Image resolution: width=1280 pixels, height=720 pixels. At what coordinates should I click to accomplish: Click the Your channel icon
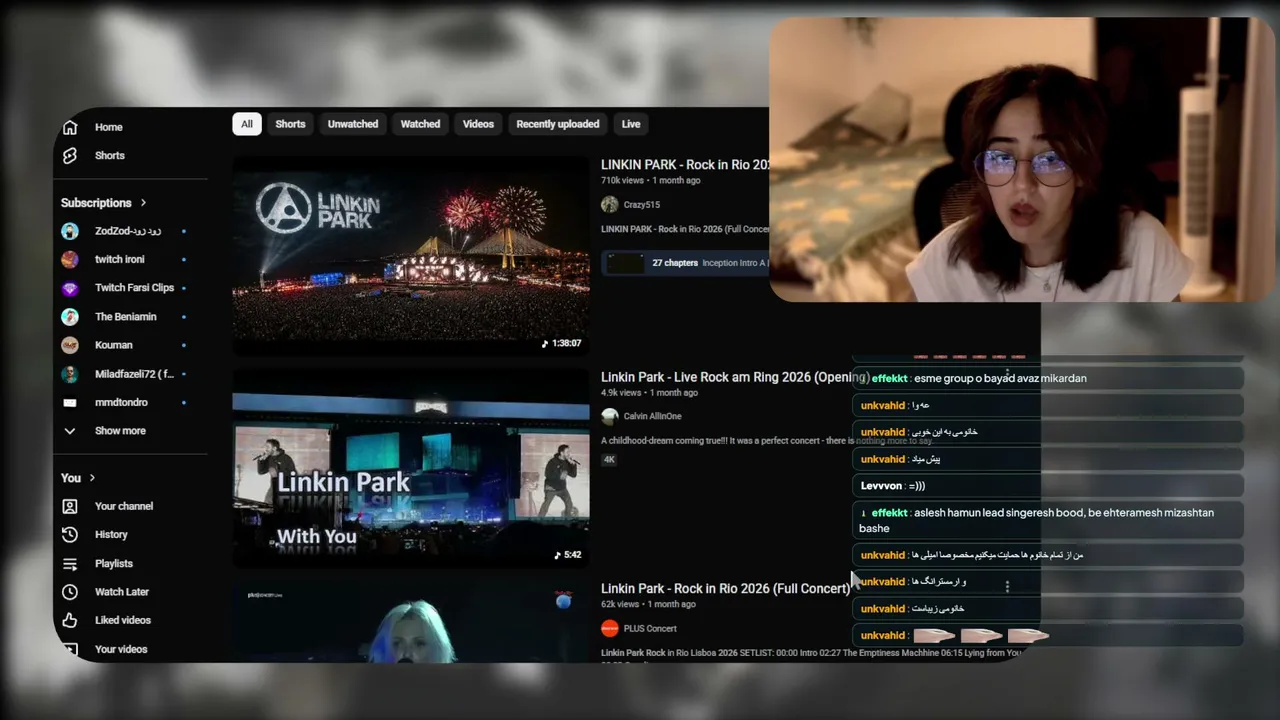click(70, 506)
